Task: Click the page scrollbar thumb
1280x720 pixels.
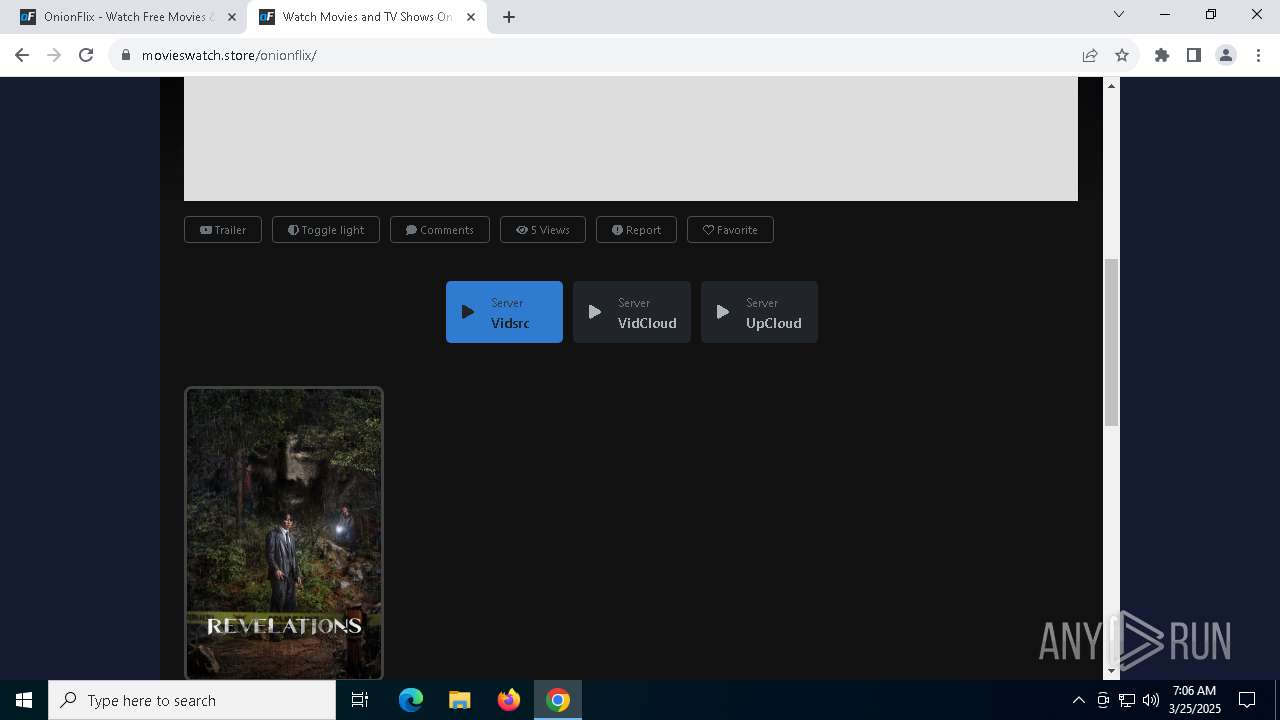Action: pyautogui.click(x=1111, y=342)
